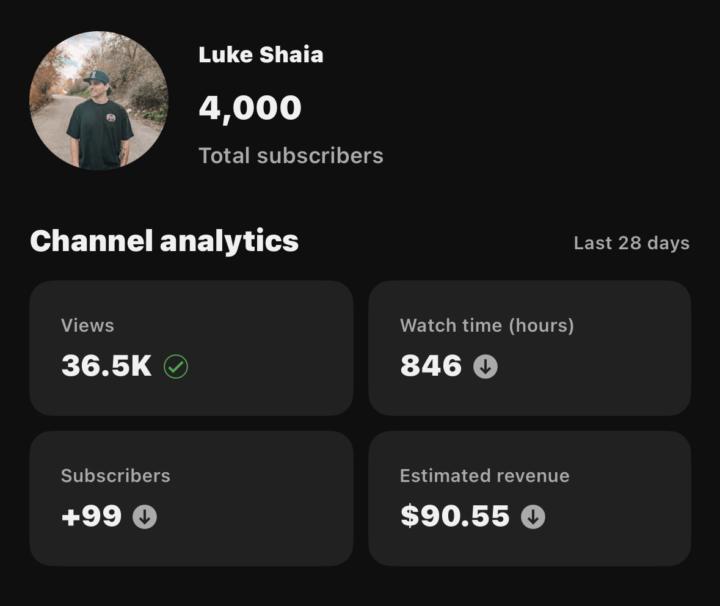This screenshot has height=606, width=720.
Task: Click the +99 subscribers value
Action: click(x=91, y=516)
